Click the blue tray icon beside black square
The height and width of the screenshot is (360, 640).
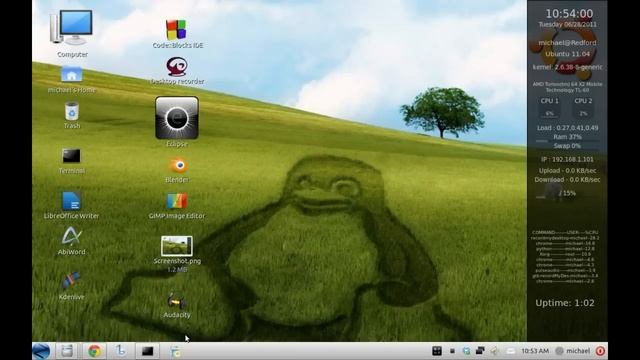click(x=466, y=351)
